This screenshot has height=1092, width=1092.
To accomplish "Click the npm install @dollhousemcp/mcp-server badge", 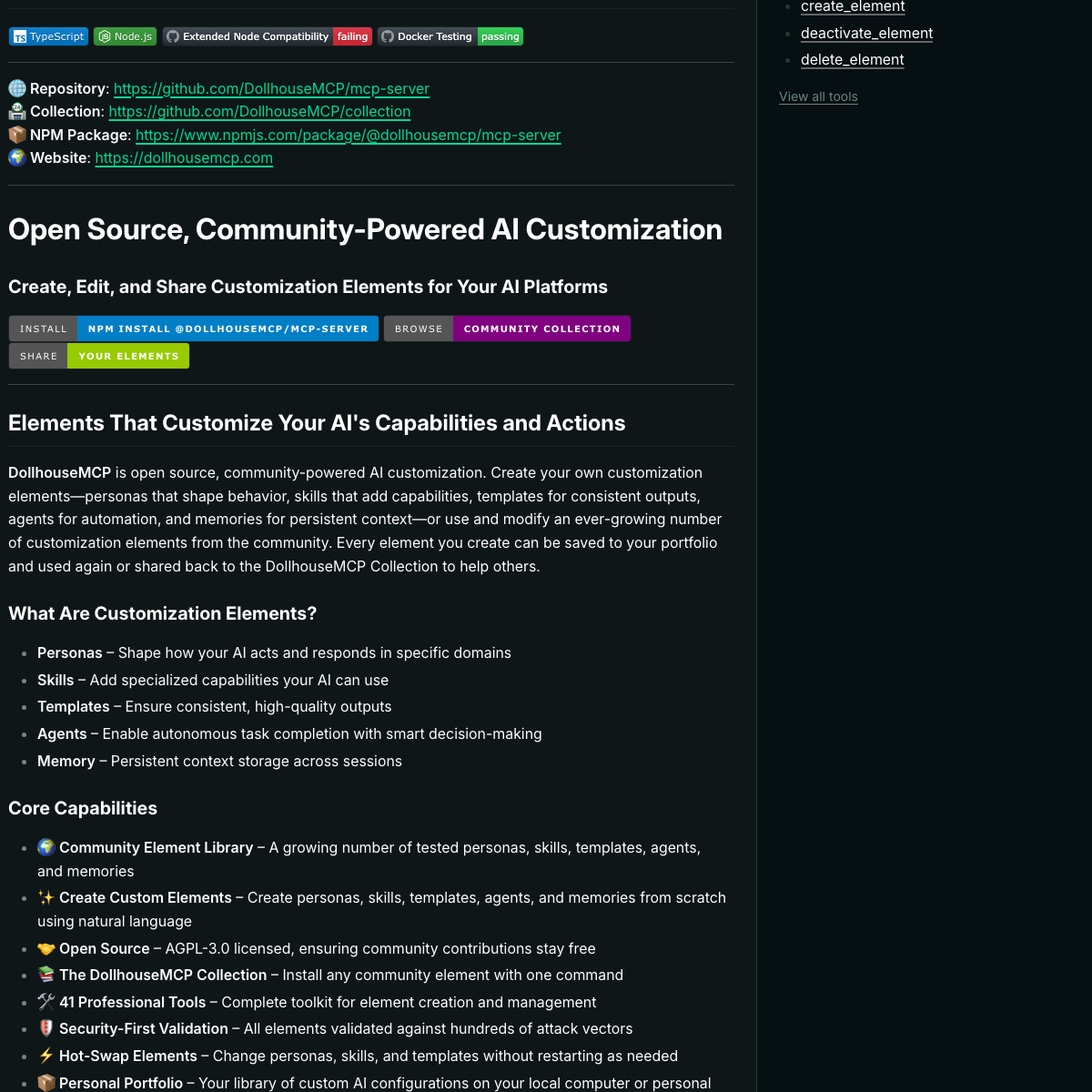I will coord(194,329).
